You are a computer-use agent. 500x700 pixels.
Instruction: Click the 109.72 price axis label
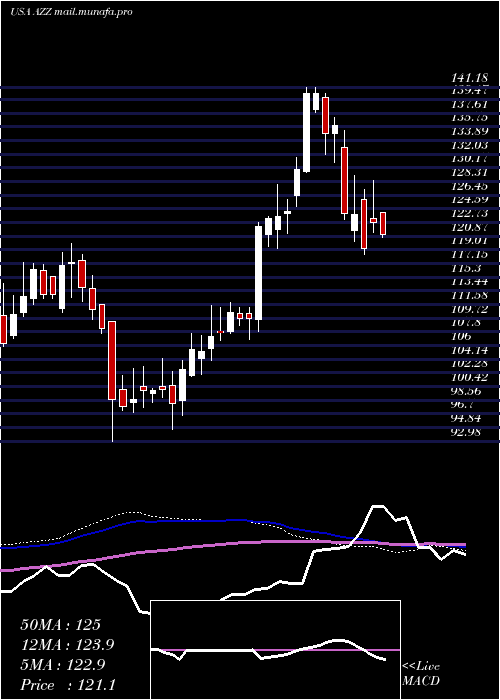(470, 309)
